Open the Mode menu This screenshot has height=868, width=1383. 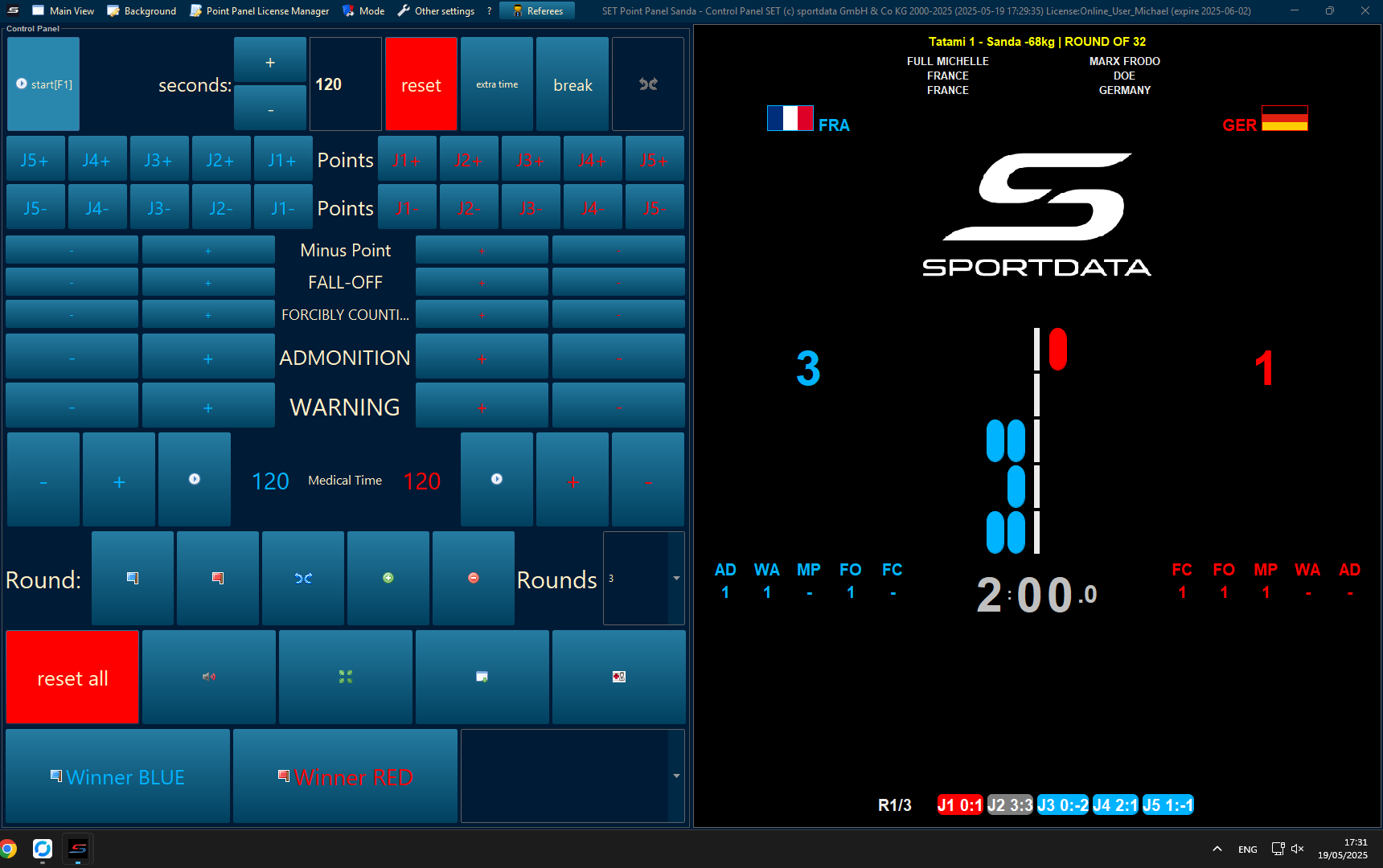tap(363, 10)
